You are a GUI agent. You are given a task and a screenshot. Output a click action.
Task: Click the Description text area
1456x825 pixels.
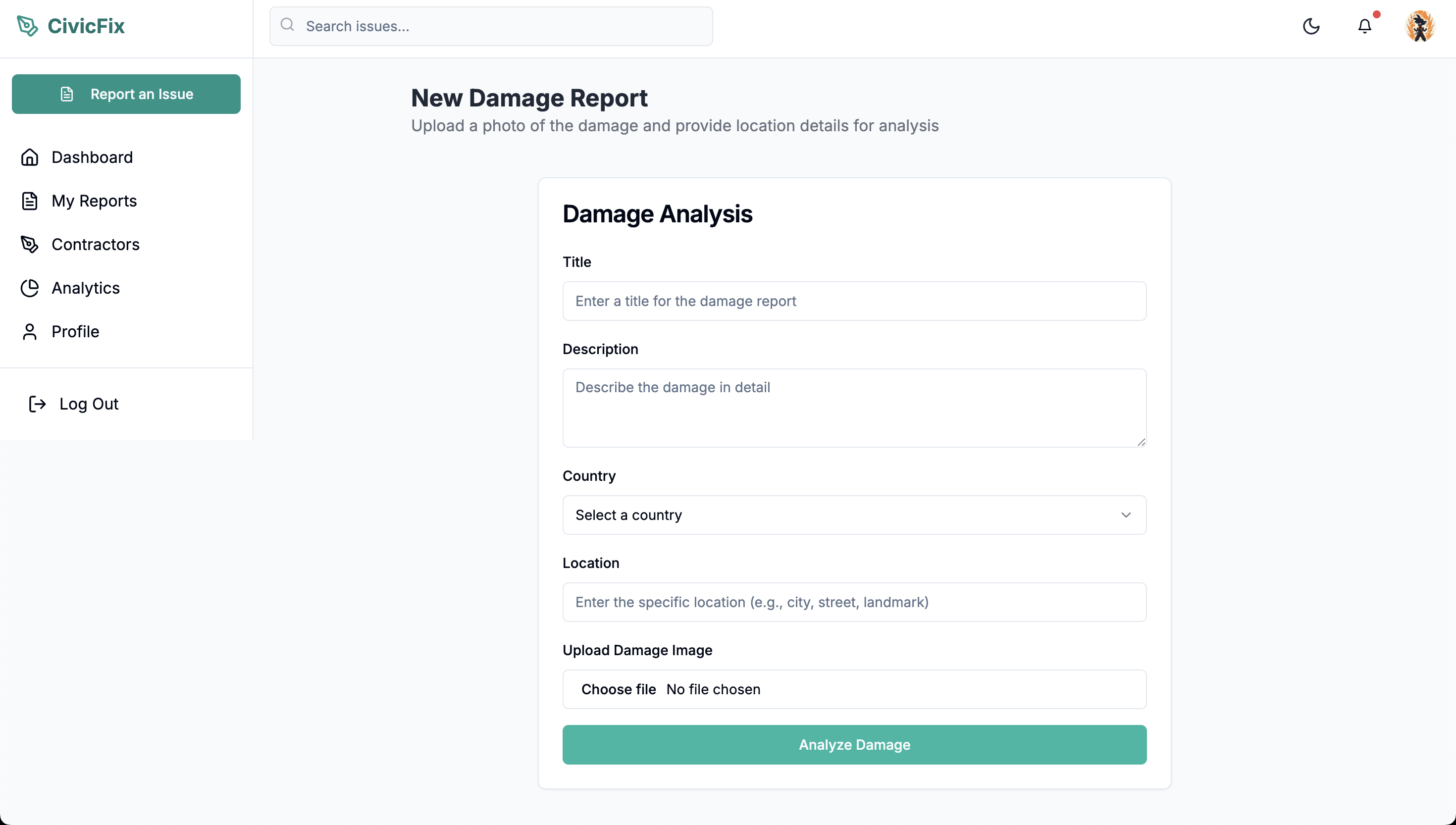coord(854,408)
